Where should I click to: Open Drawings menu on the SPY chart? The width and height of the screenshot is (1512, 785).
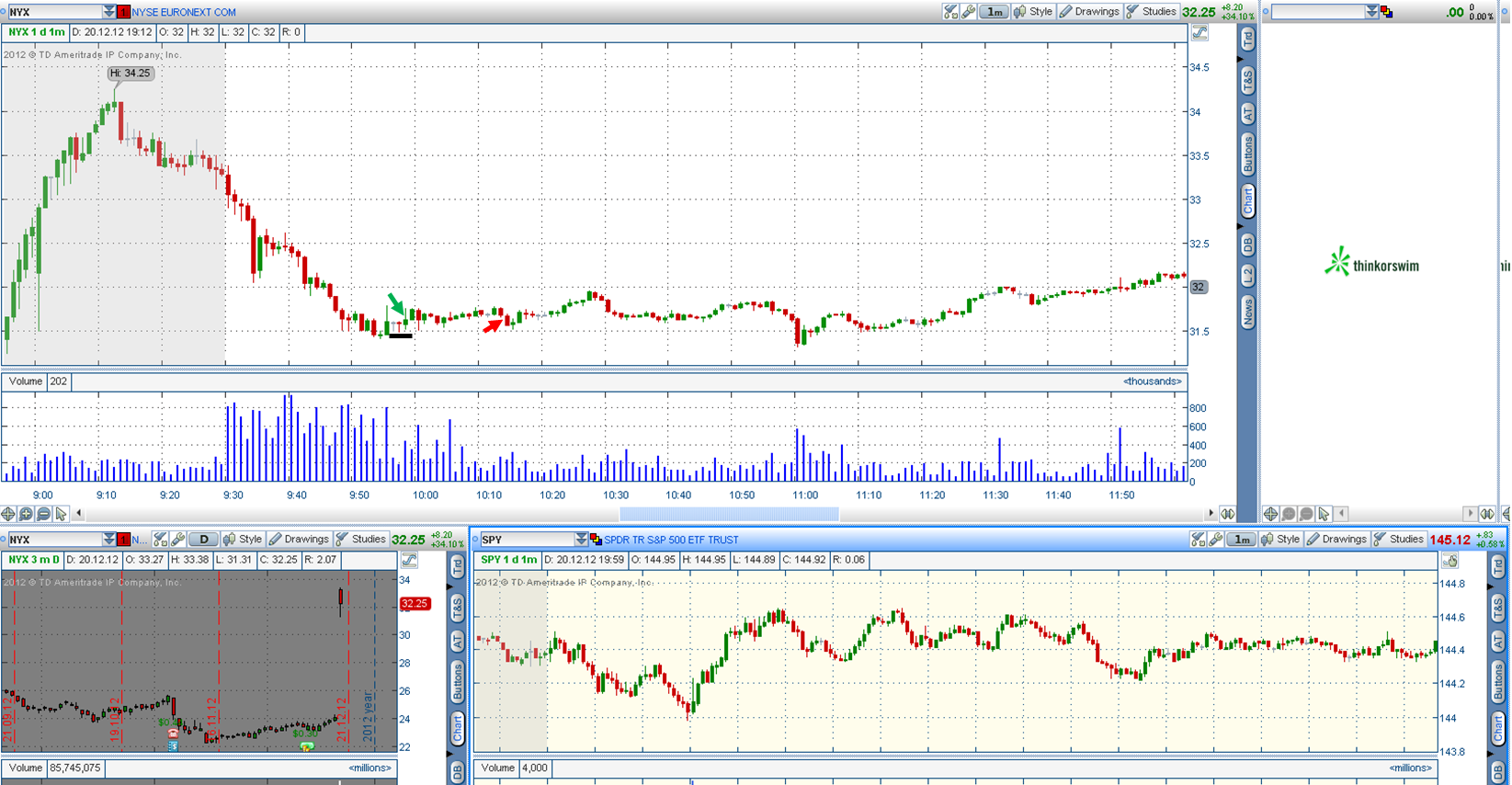pos(1336,540)
